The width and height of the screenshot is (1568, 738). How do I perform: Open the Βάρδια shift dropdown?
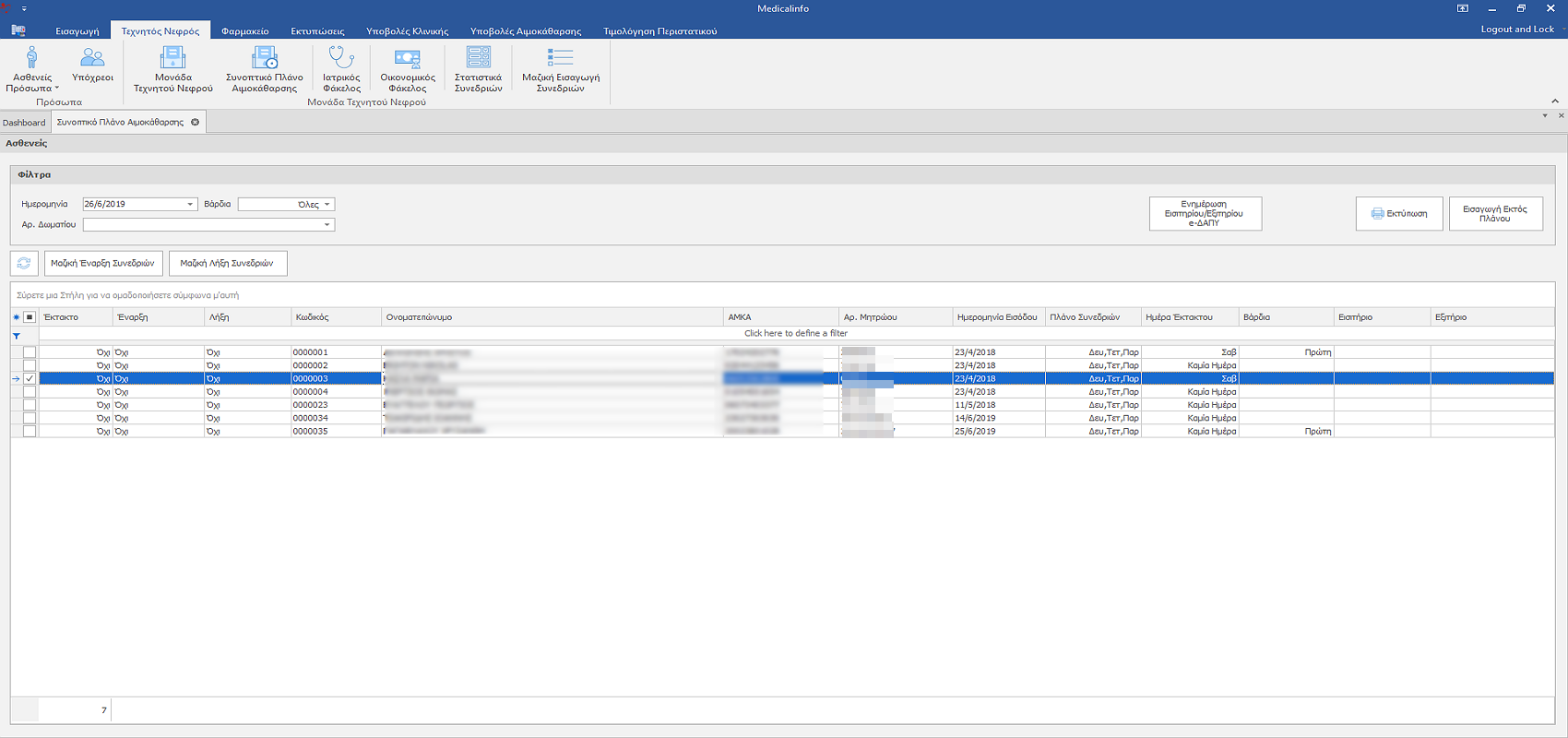pyautogui.click(x=327, y=205)
